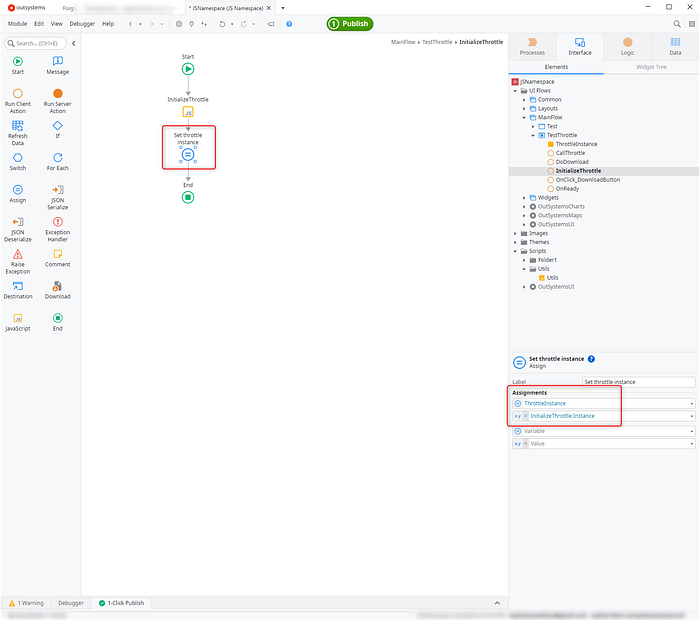The width and height of the screenshot is (700, 620).
Task: Switch to the Widget Tree tab
Action: [651, 67]
